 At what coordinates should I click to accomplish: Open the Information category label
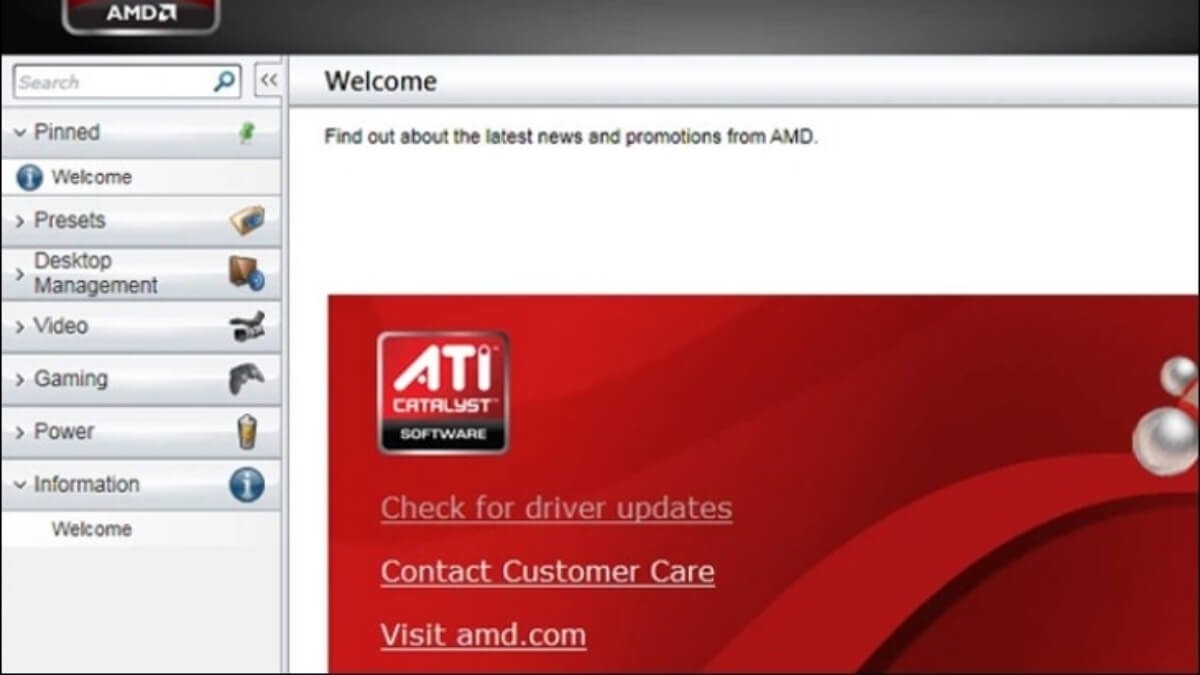87,484
